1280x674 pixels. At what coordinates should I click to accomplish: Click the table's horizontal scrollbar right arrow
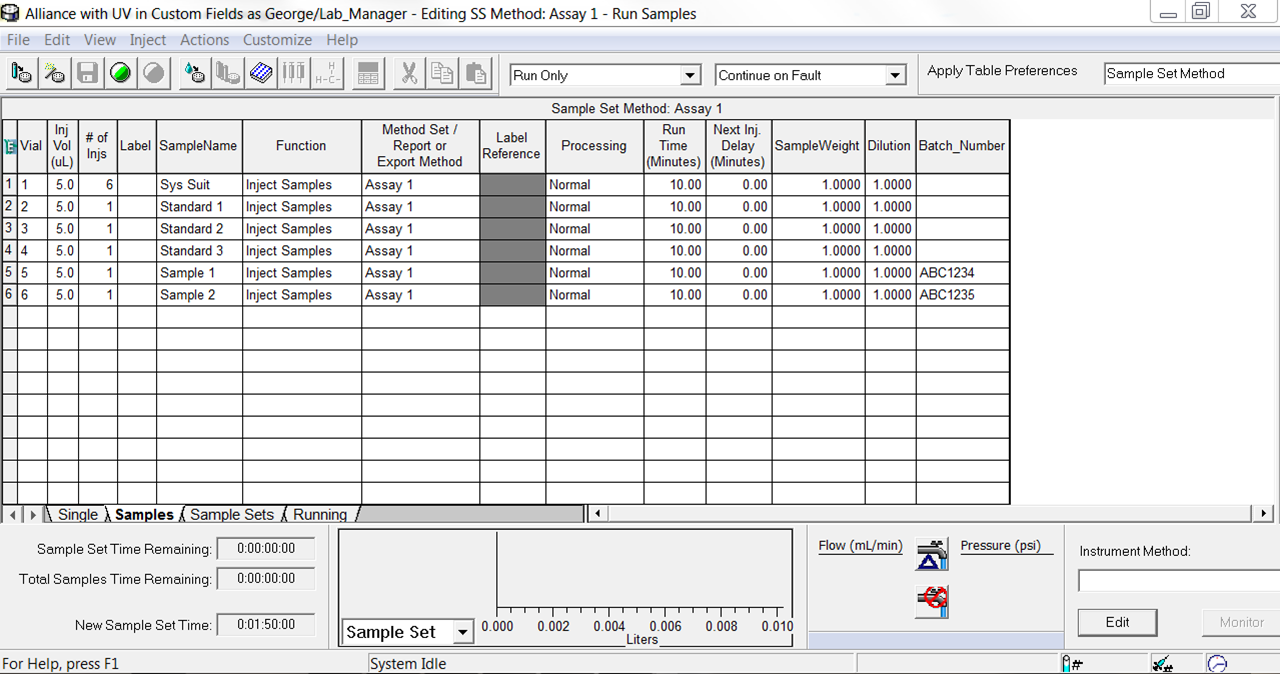pyautogui.click(x=1264, y=514)
